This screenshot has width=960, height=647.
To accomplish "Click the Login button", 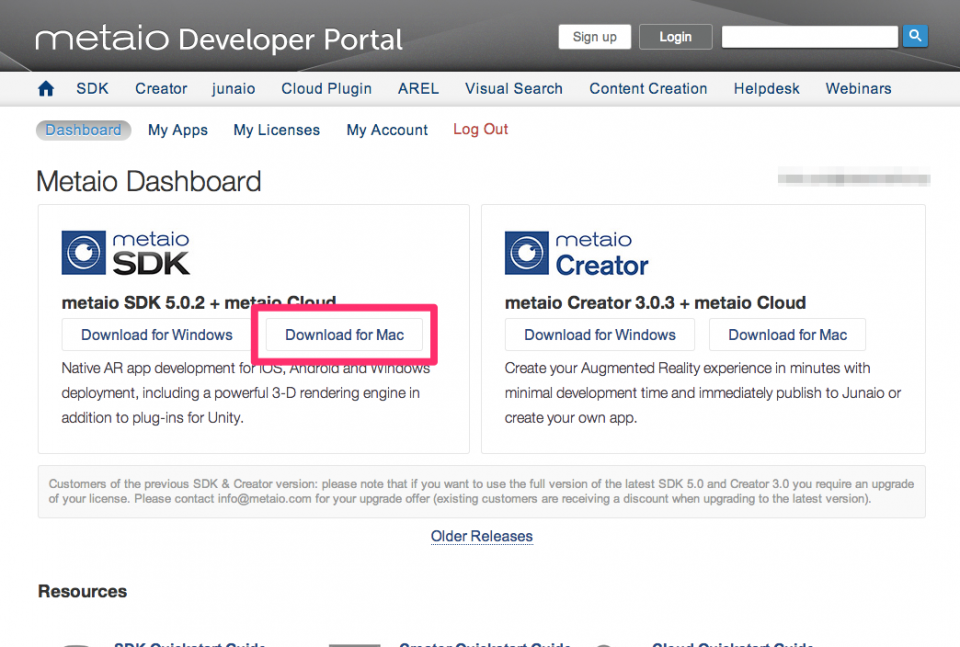I will click(x=675, y=37).
